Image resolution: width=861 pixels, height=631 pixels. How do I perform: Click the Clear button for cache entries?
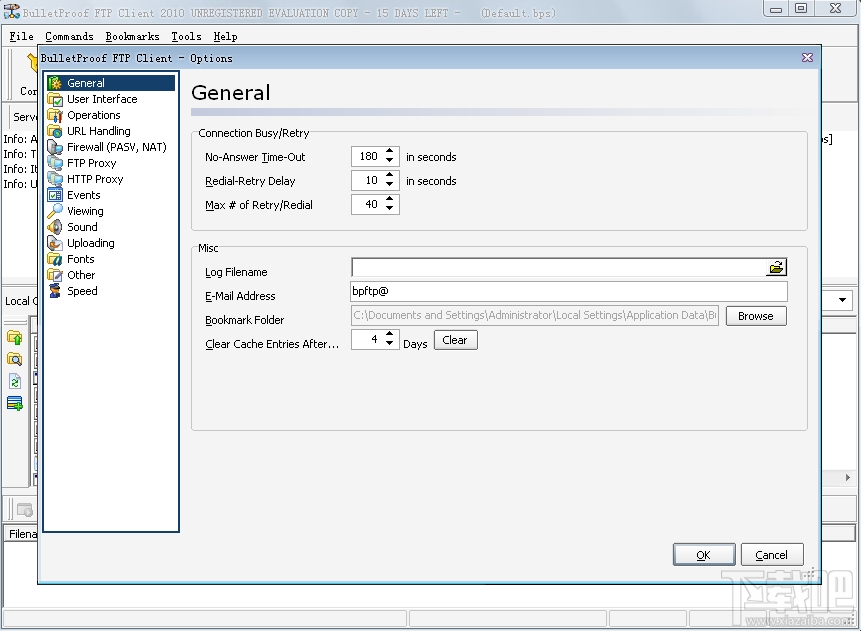coord(455,340)
